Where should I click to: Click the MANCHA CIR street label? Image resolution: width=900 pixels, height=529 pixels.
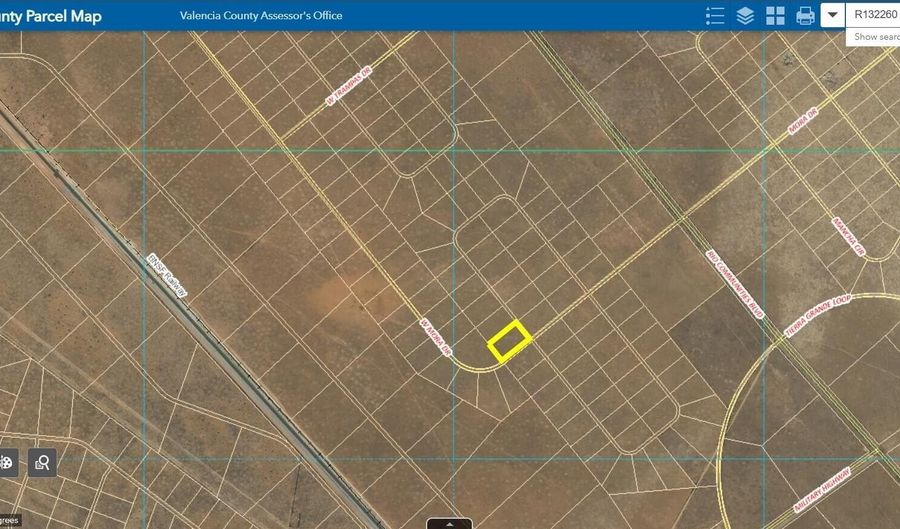(x=848, y=236)
